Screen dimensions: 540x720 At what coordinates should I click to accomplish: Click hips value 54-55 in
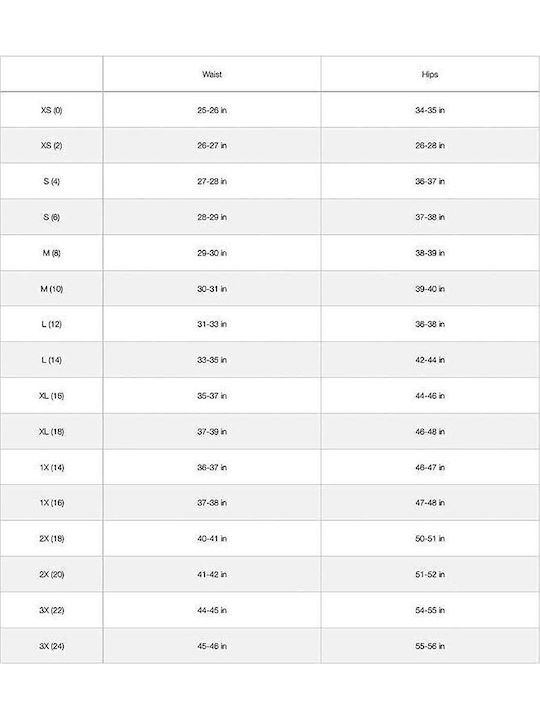(x=430, y=610)
